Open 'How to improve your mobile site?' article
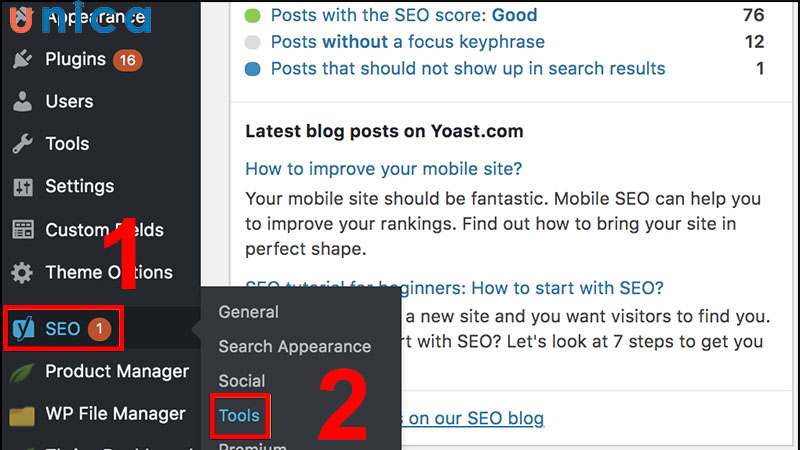 point(383,169)
